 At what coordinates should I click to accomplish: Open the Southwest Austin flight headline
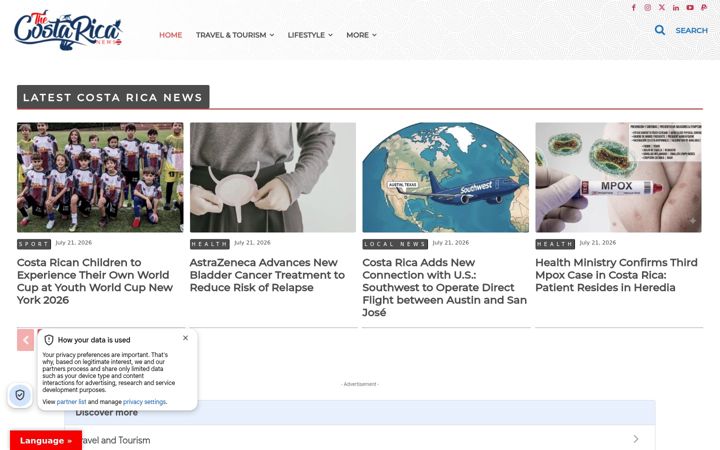(444, 287)
